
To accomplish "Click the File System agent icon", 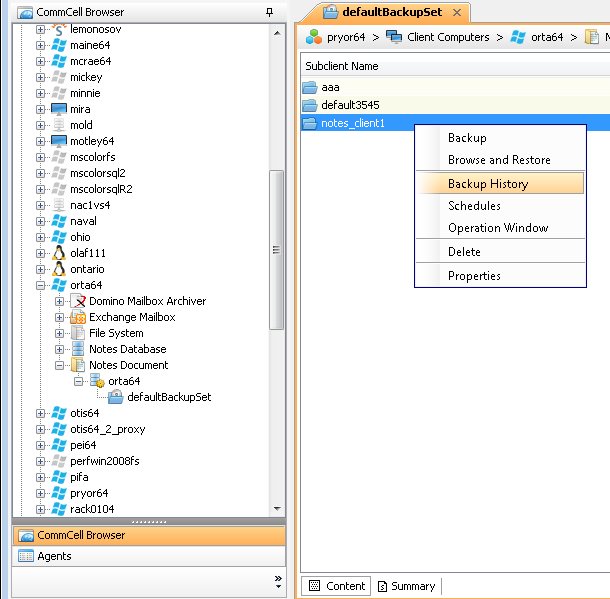I will [x=78, y=333].
